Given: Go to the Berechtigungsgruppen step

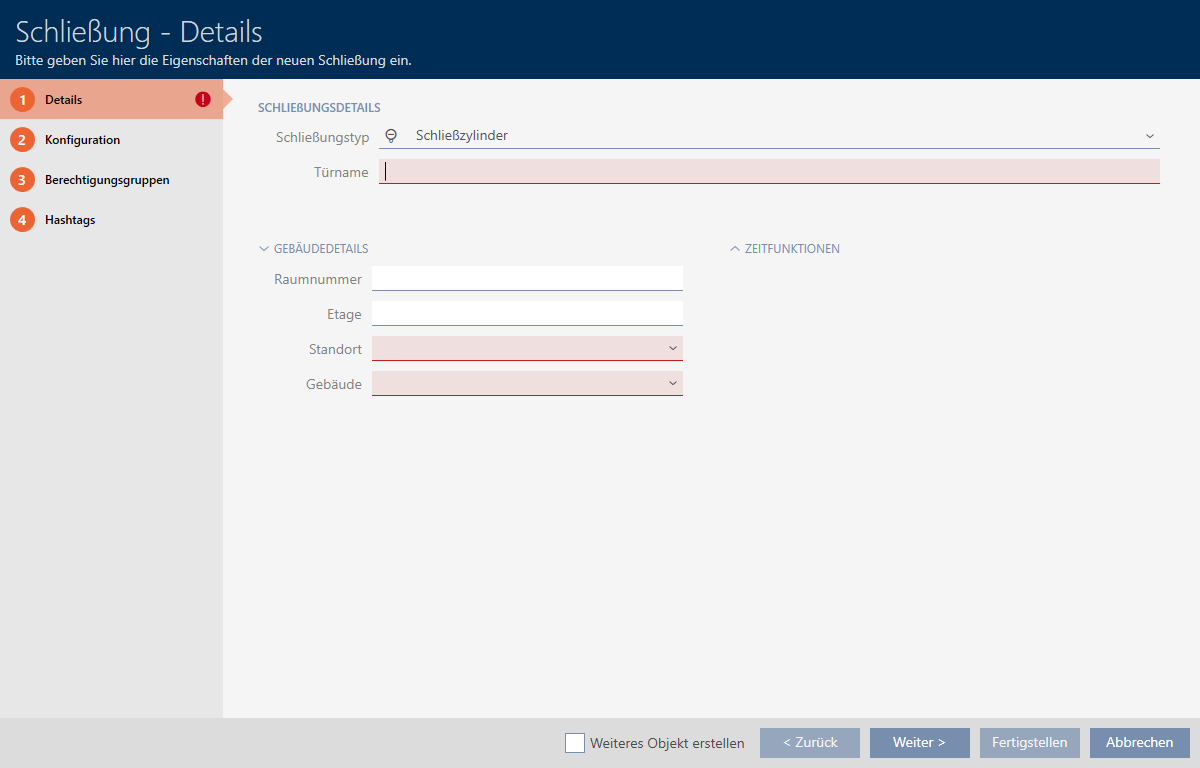Looking at the screenshot, I should 106,180.
